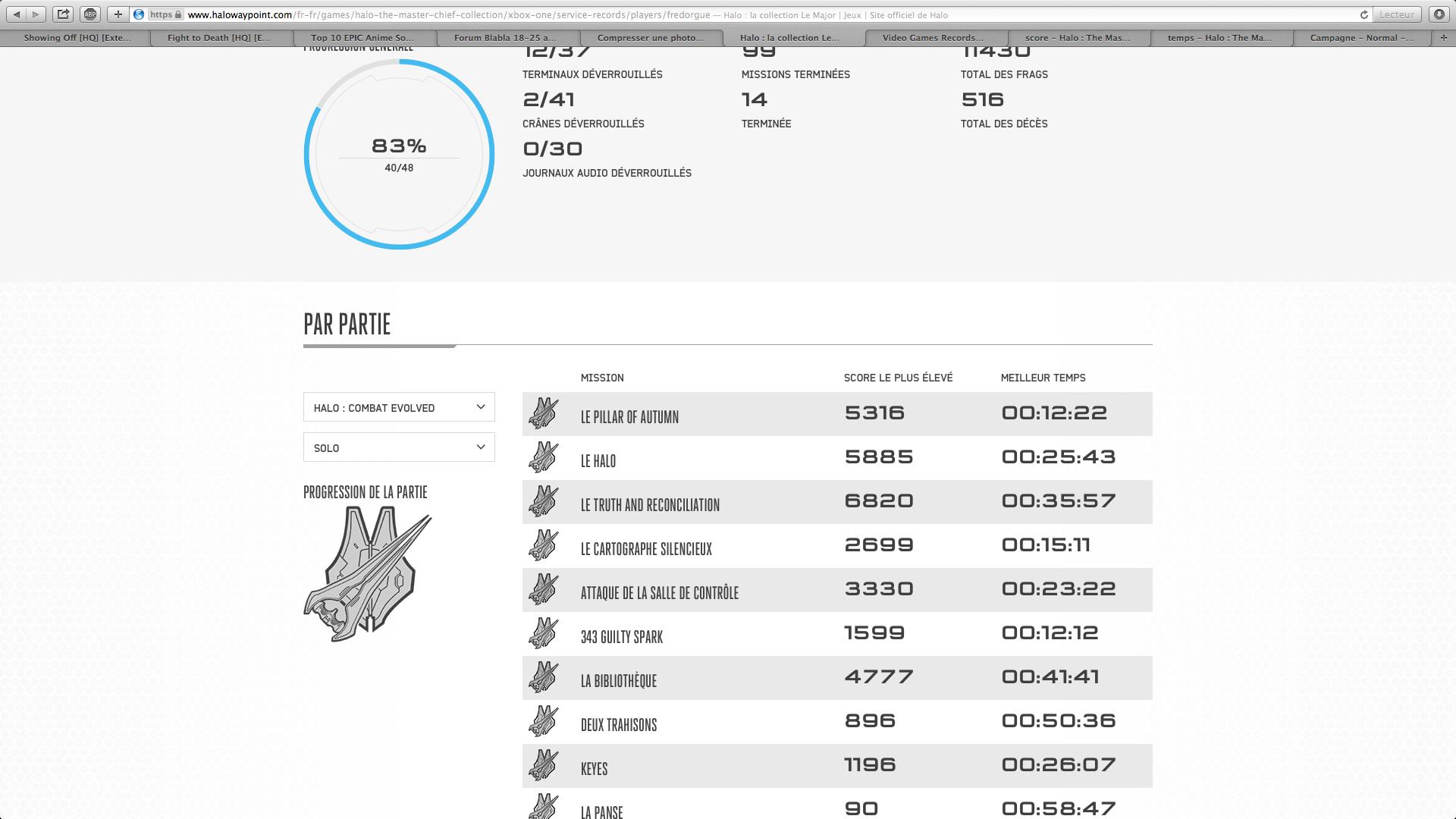The width and height of the screenshot is (1456, 819).
Task: Click the new tab plus icon
Action: coord(1443,37)
